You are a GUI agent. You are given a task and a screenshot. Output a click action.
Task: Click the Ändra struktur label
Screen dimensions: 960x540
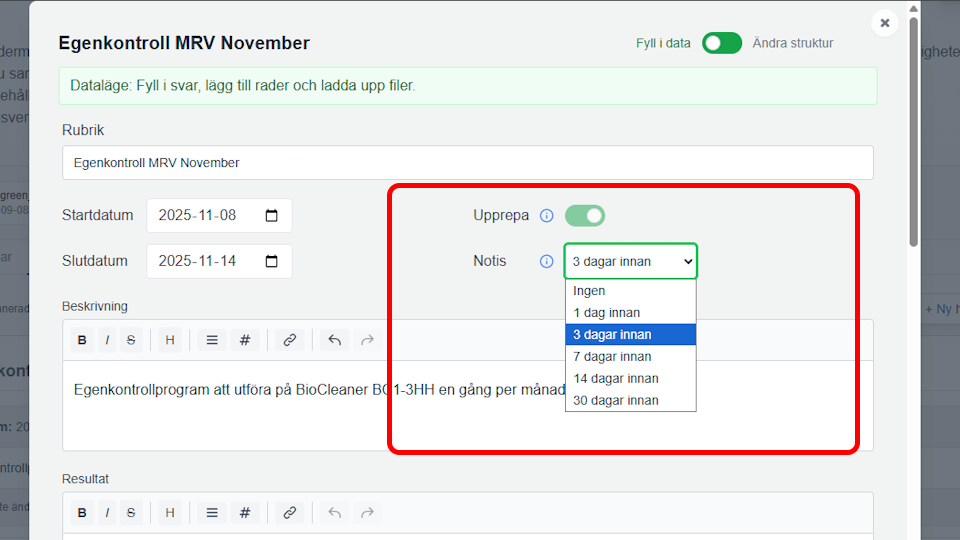point(793,43)
